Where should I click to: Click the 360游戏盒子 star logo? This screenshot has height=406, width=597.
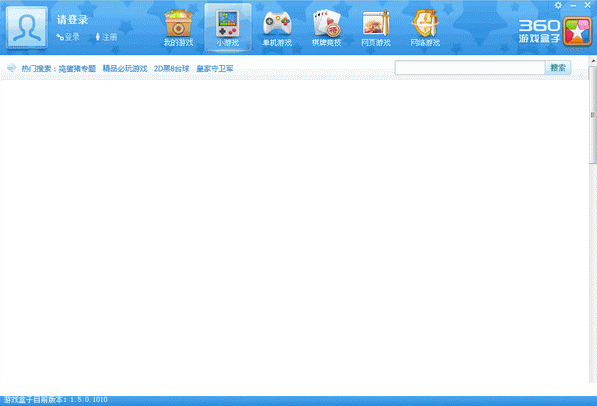click(577, 32)
